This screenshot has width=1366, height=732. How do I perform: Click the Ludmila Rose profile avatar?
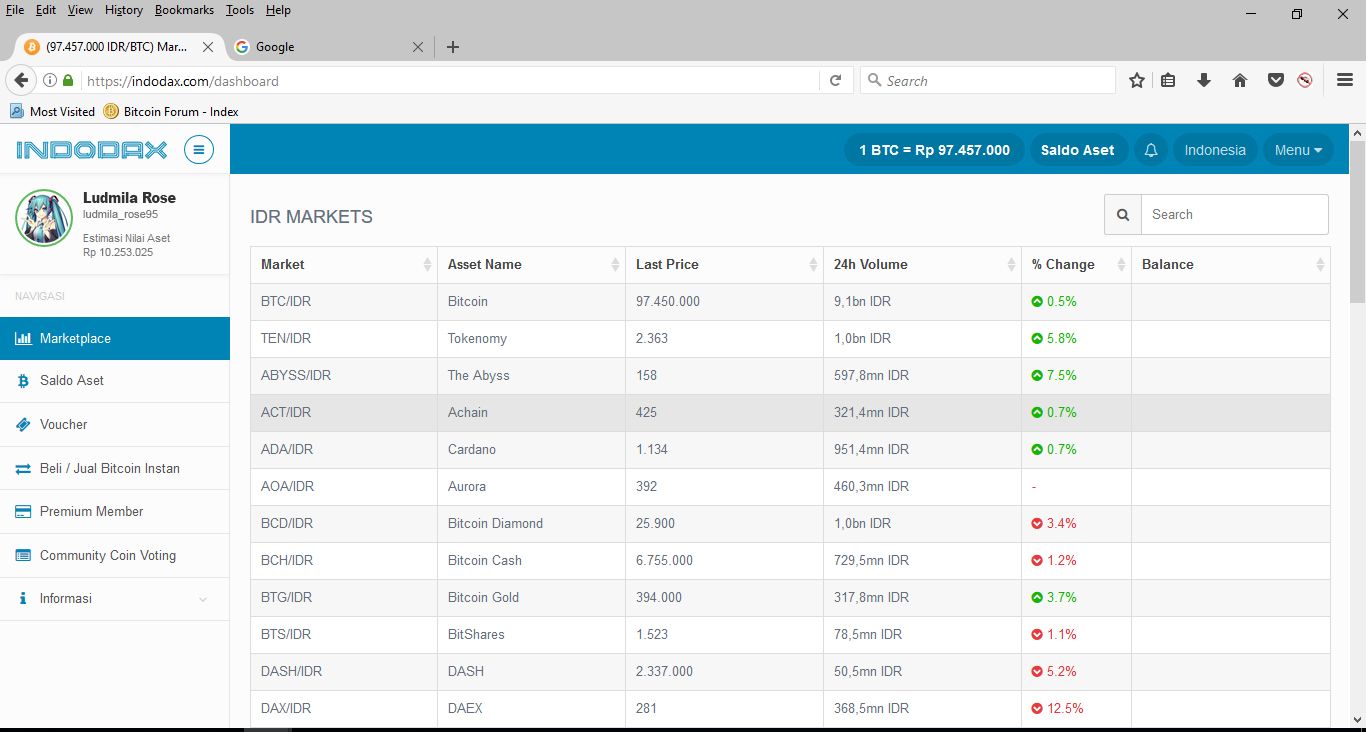point(44,218)
